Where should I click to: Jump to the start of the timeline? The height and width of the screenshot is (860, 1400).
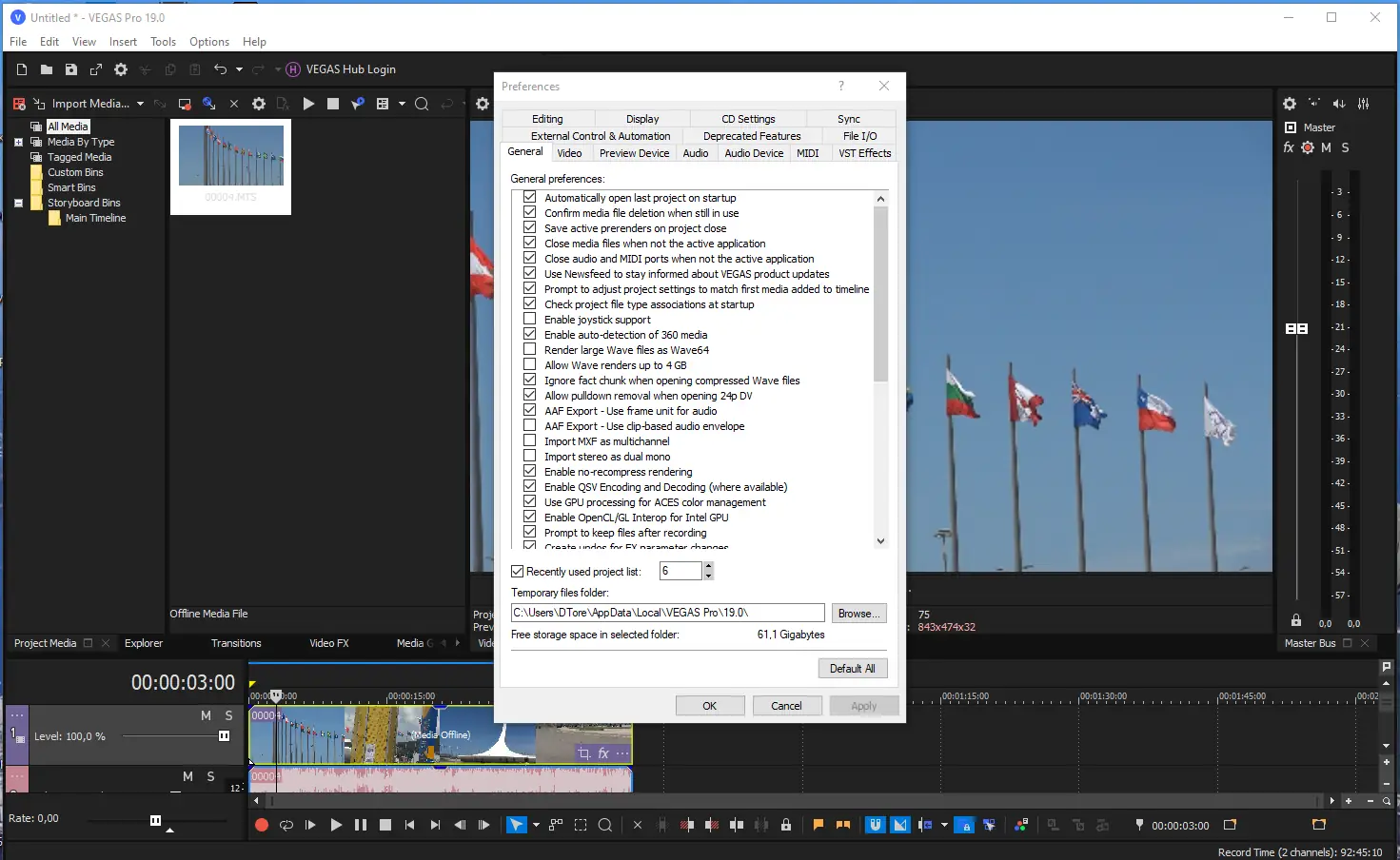pos(410,826)
